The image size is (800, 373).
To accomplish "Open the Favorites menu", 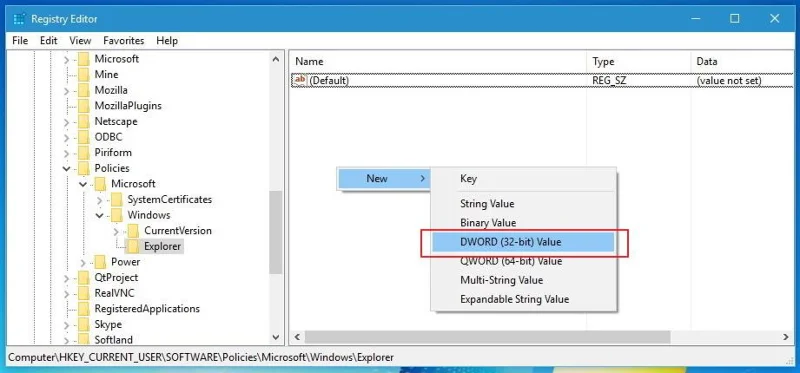I will pyautogui.click(x=123, y=40).
